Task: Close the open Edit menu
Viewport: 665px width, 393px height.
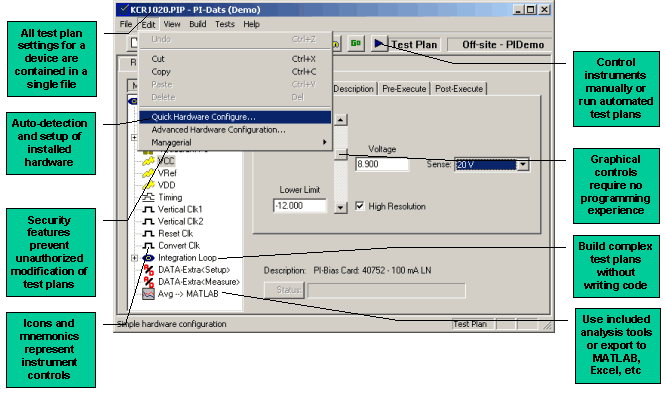Action: click(148, 24)
